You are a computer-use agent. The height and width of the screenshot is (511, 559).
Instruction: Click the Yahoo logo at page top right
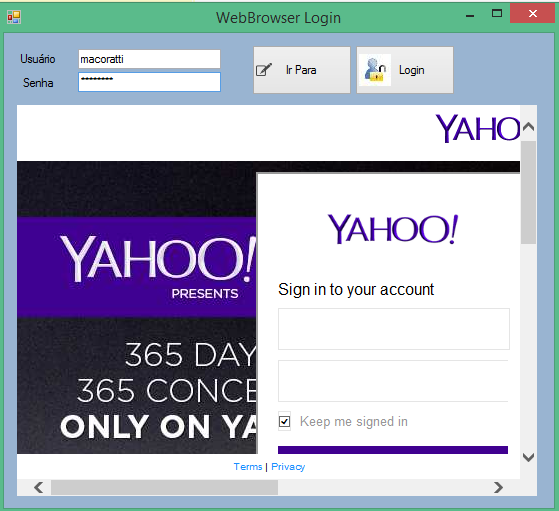[x=478, y=128]
